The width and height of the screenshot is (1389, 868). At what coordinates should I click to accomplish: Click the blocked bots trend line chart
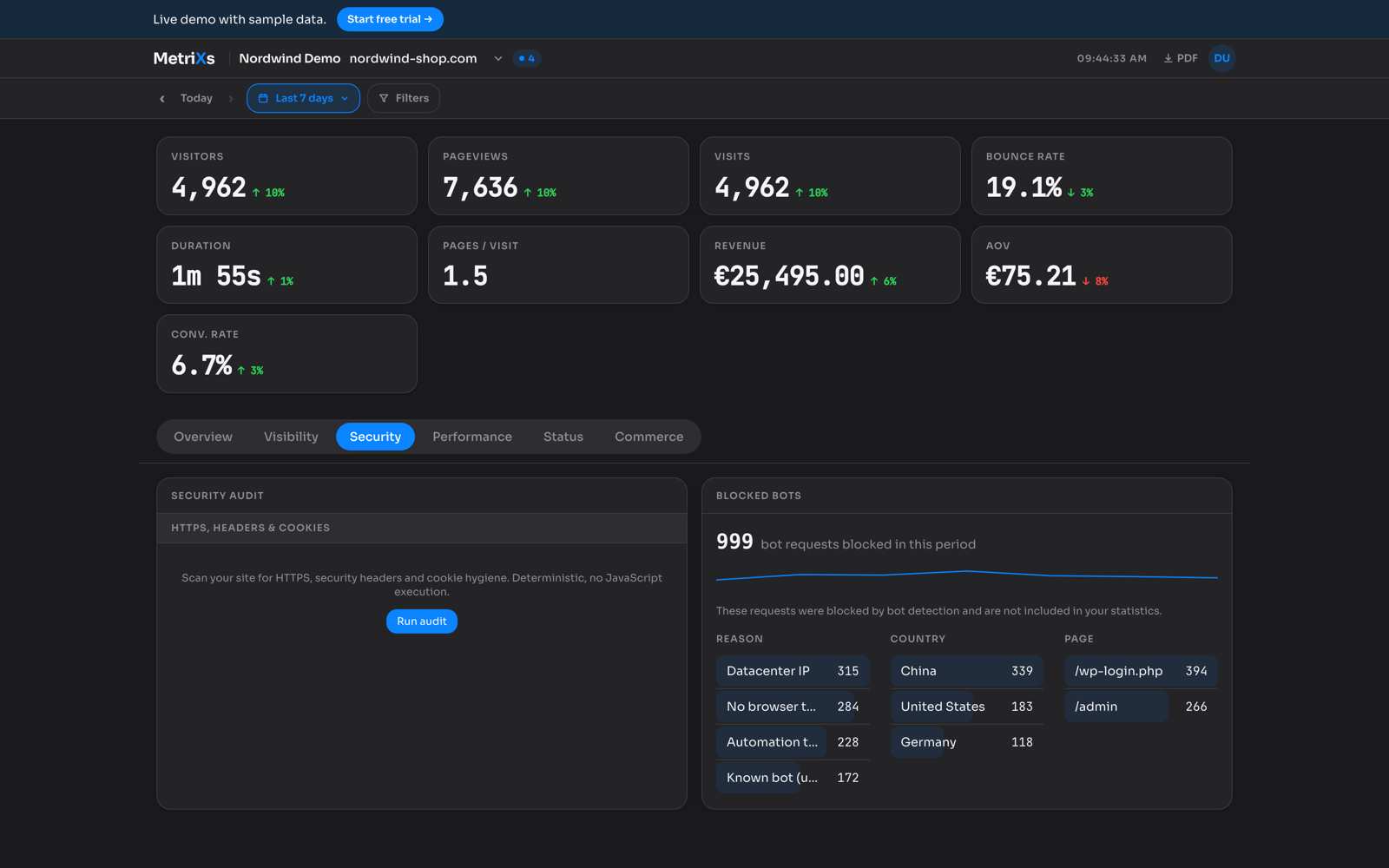(966, 575)
